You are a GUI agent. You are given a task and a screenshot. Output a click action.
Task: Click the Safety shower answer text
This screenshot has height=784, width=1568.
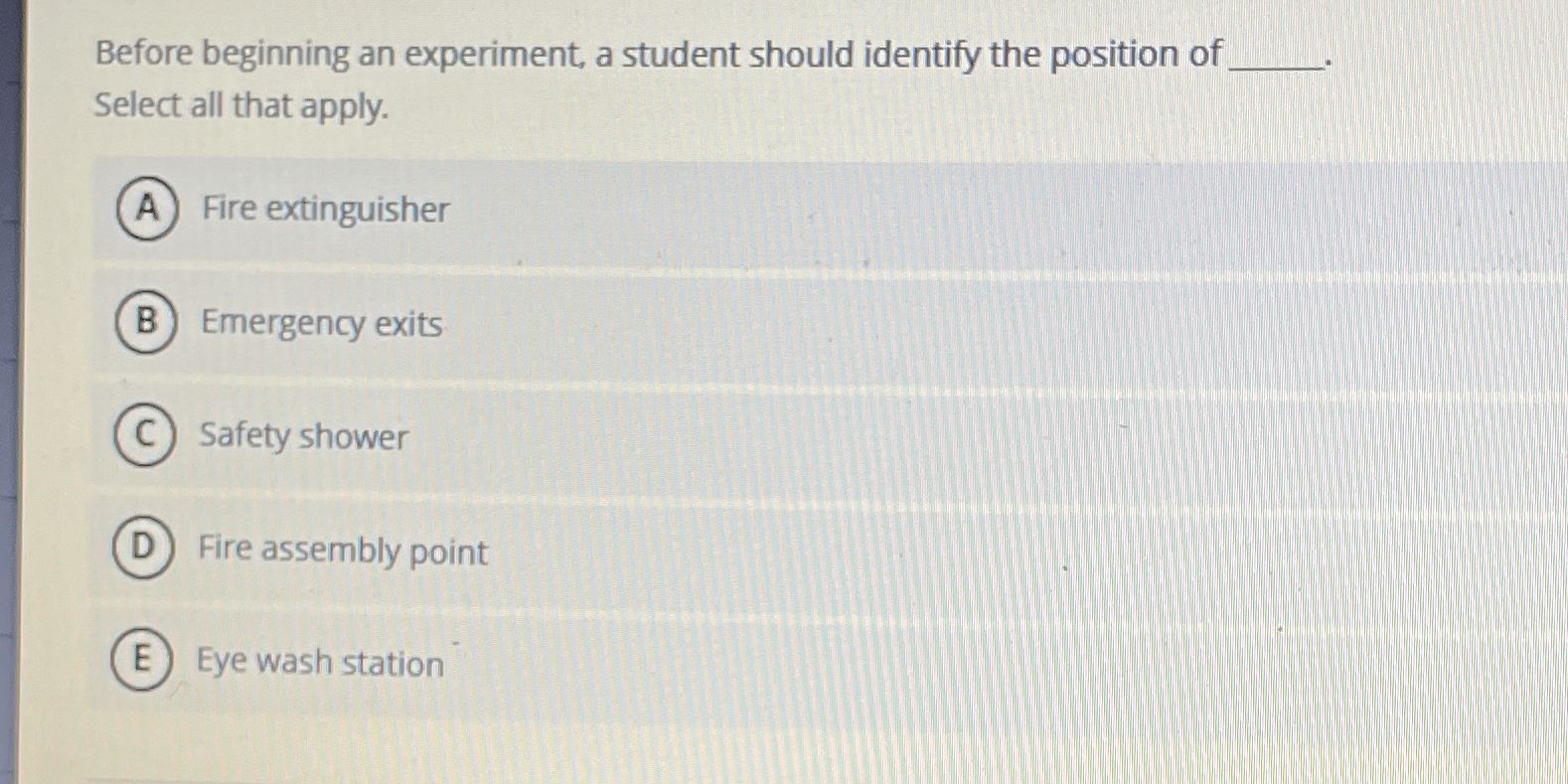click(303, 436)
